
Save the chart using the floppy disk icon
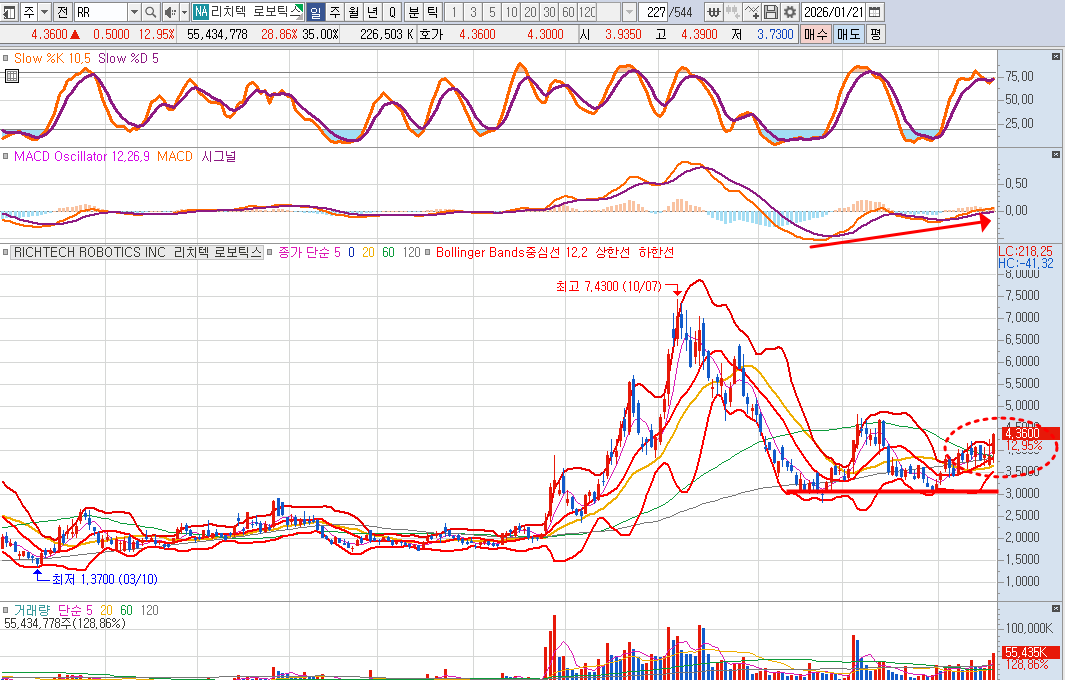point(771,12)
